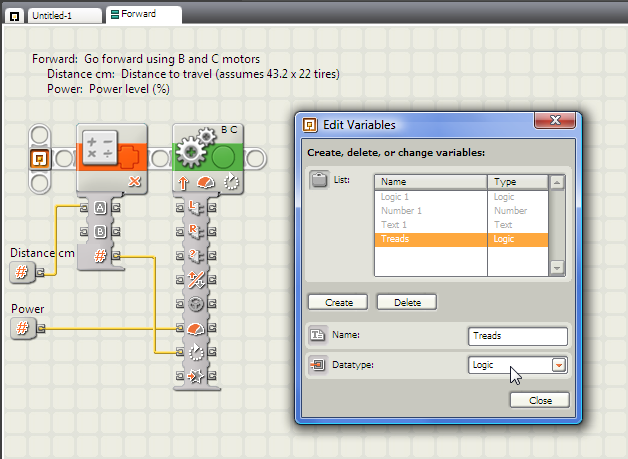Click the Power gauge plug on Move block
This screenshot has height=459, width=628.
(195, 328)
